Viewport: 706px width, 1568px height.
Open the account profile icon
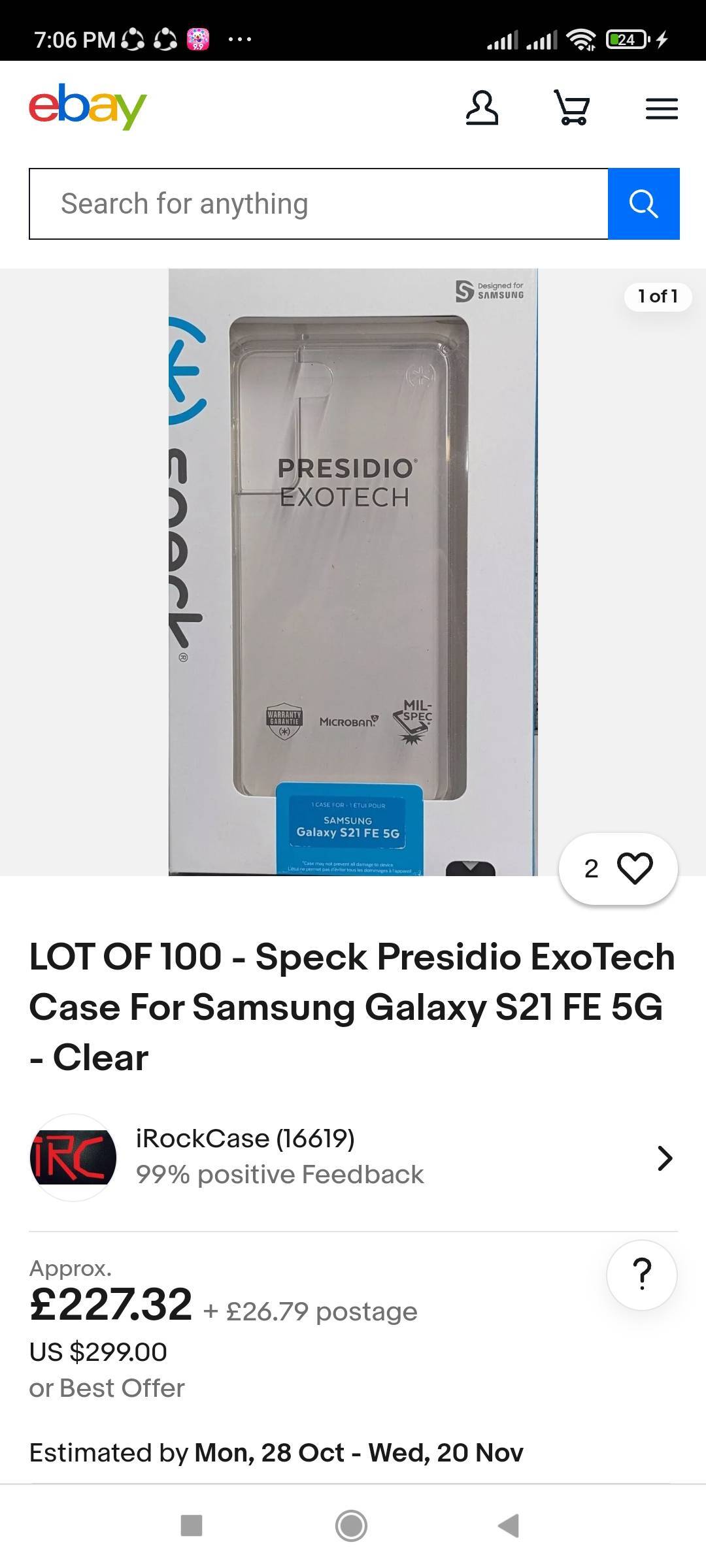(482, 108)
